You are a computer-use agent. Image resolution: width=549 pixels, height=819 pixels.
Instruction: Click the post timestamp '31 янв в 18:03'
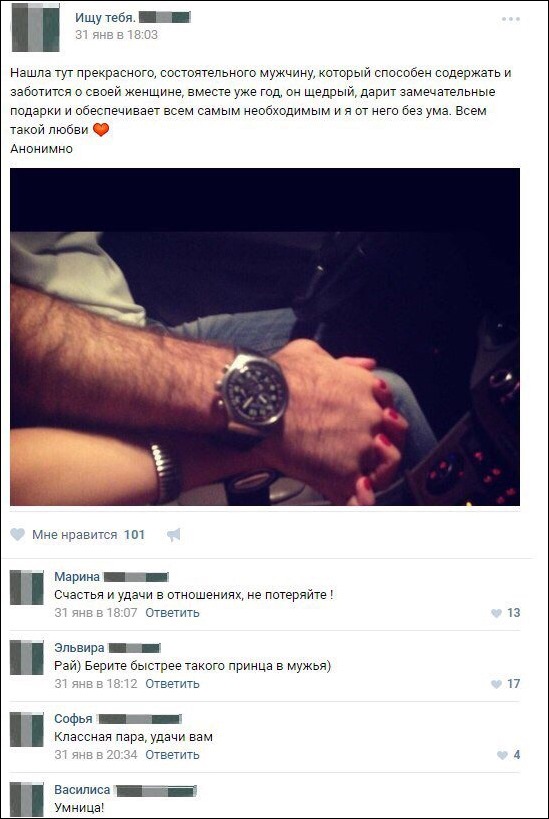(x=116, y=35)
